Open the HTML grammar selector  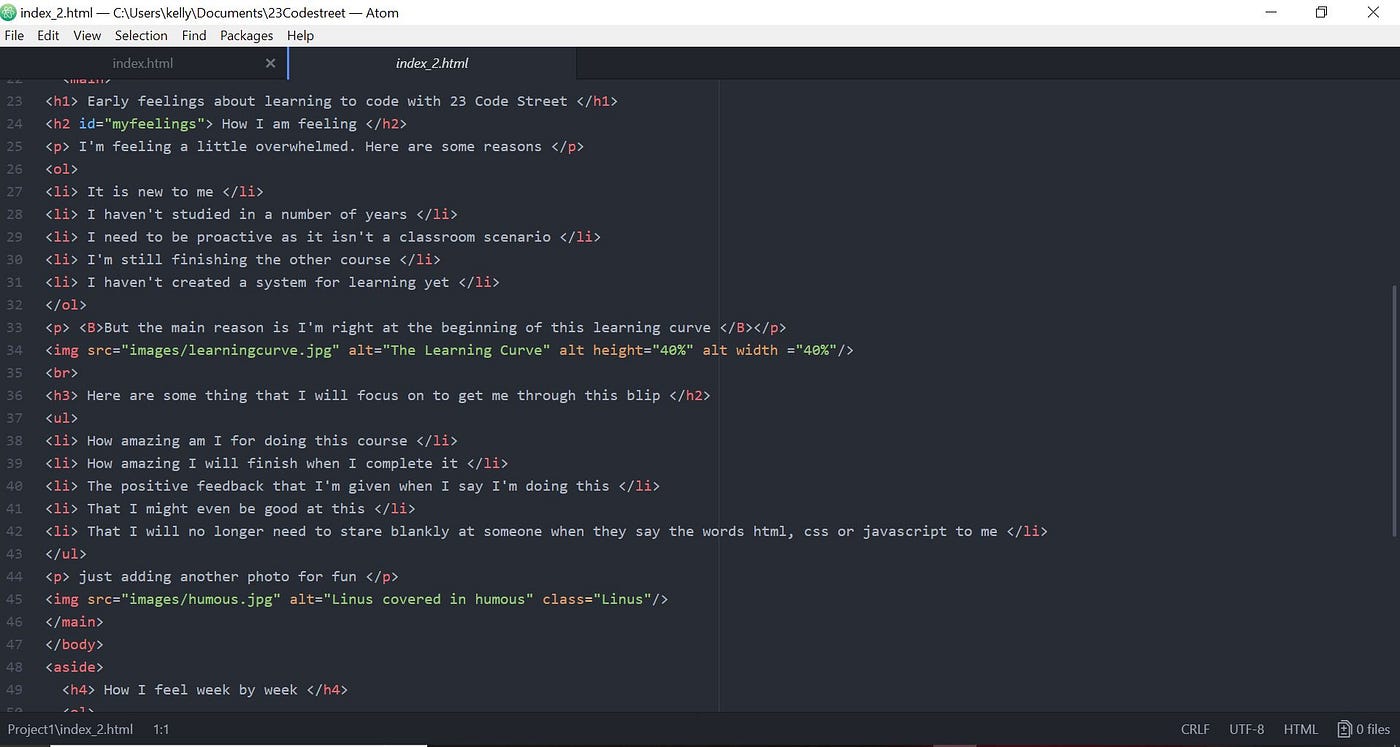click(1301, 729)
